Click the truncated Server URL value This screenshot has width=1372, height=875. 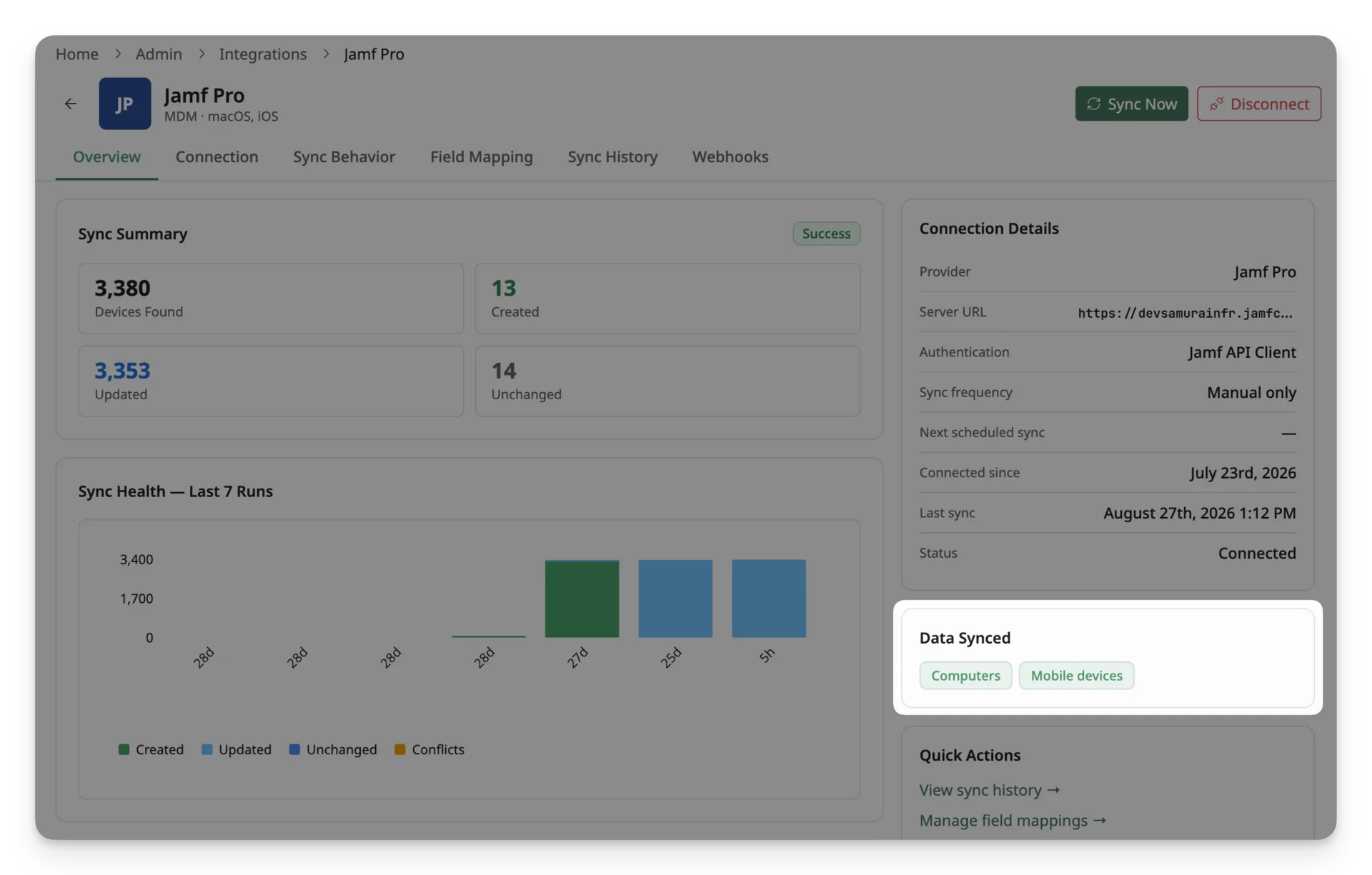click(1185, 313)
